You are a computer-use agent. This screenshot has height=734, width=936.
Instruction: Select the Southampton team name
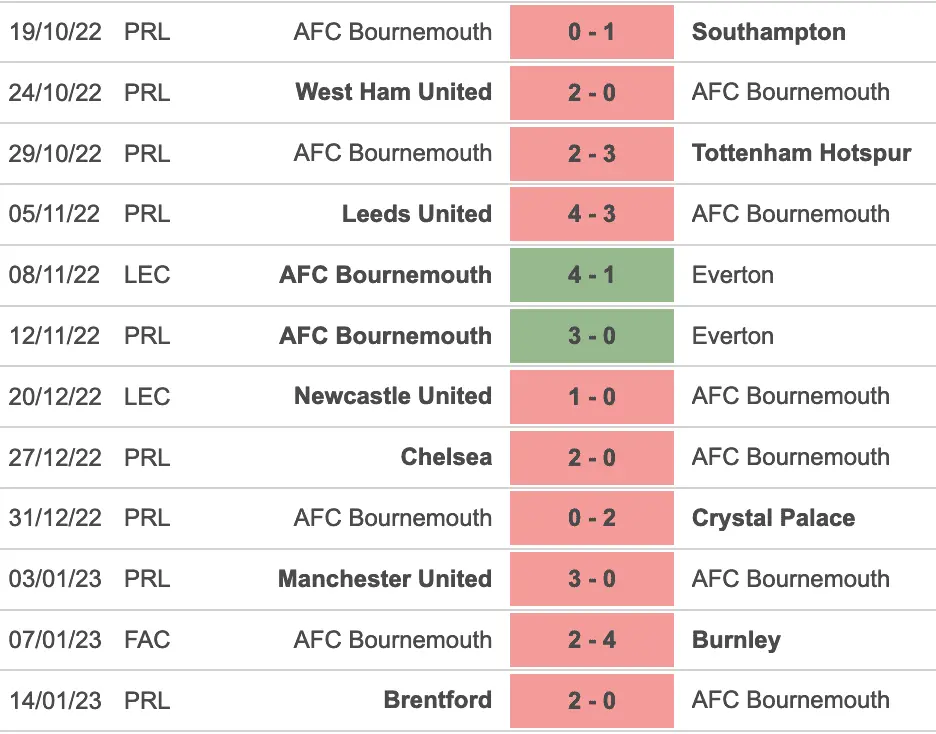[768, 32]
